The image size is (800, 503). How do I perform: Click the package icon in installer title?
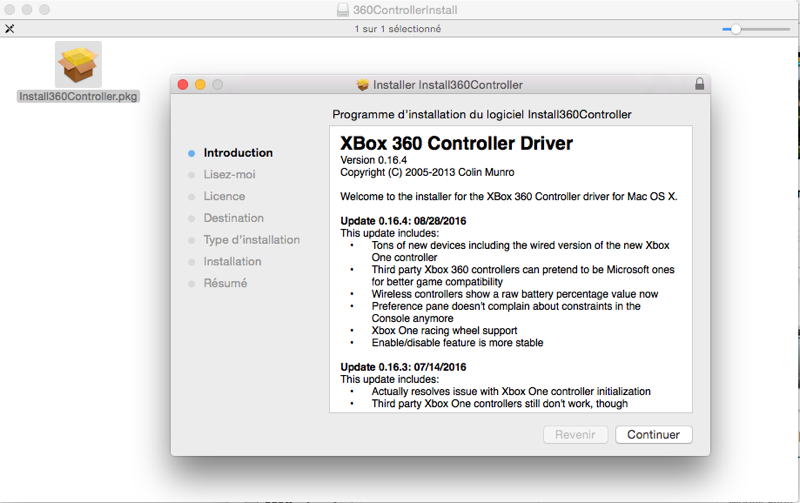click(363, 85)
